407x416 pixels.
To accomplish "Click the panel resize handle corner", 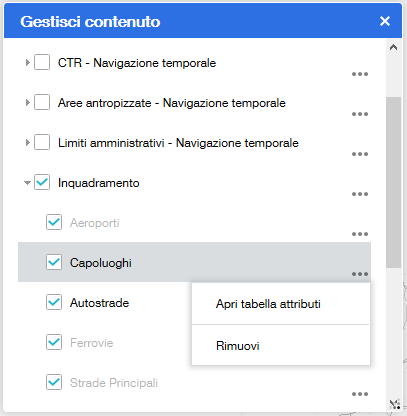I will click(395, 404).
